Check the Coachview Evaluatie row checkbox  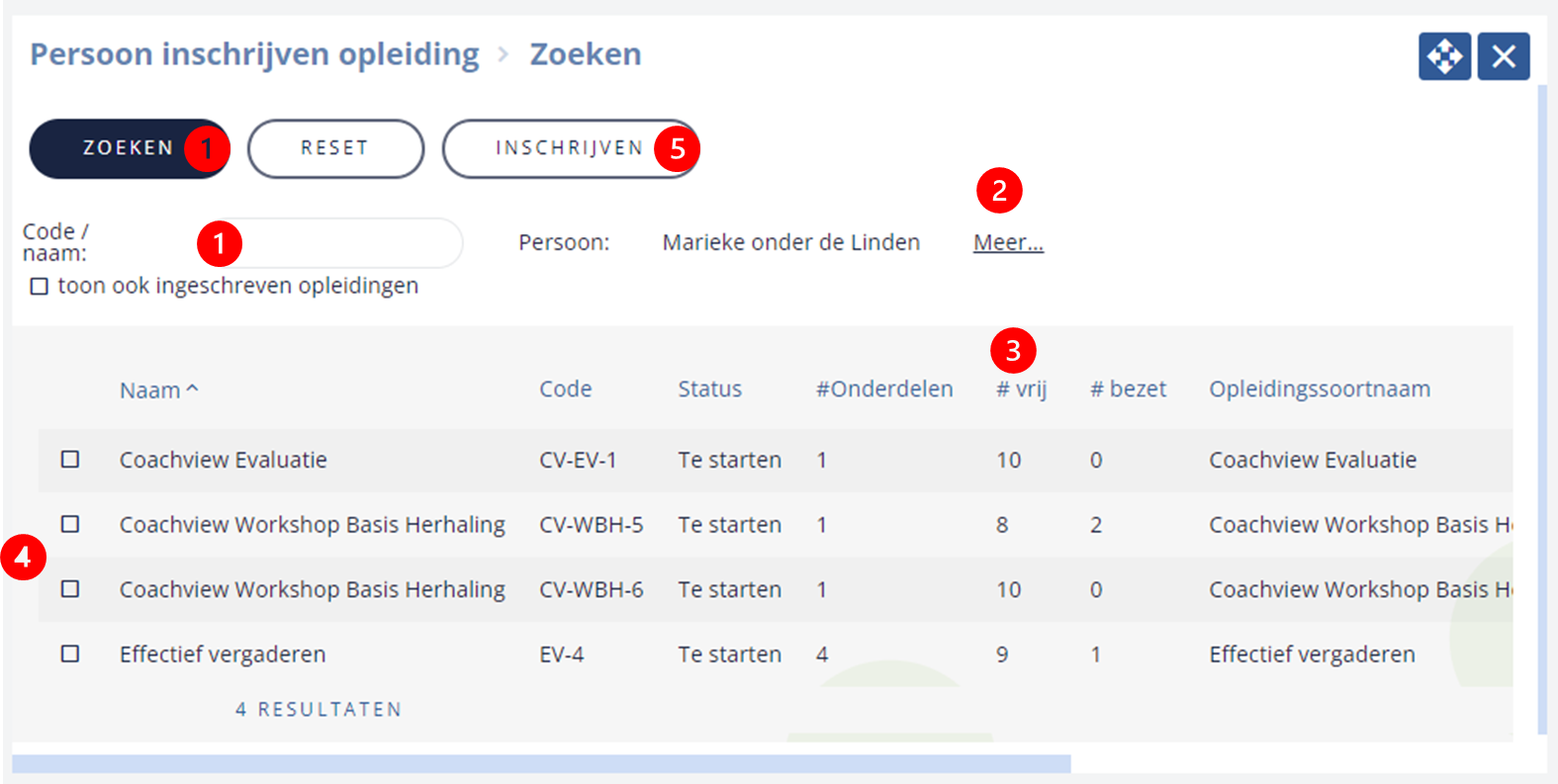(x=70, y=460)
